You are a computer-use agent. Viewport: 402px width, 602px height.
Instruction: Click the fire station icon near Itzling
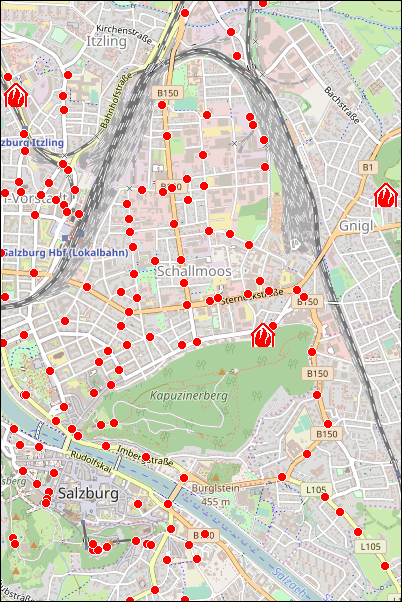pos(16,96)
